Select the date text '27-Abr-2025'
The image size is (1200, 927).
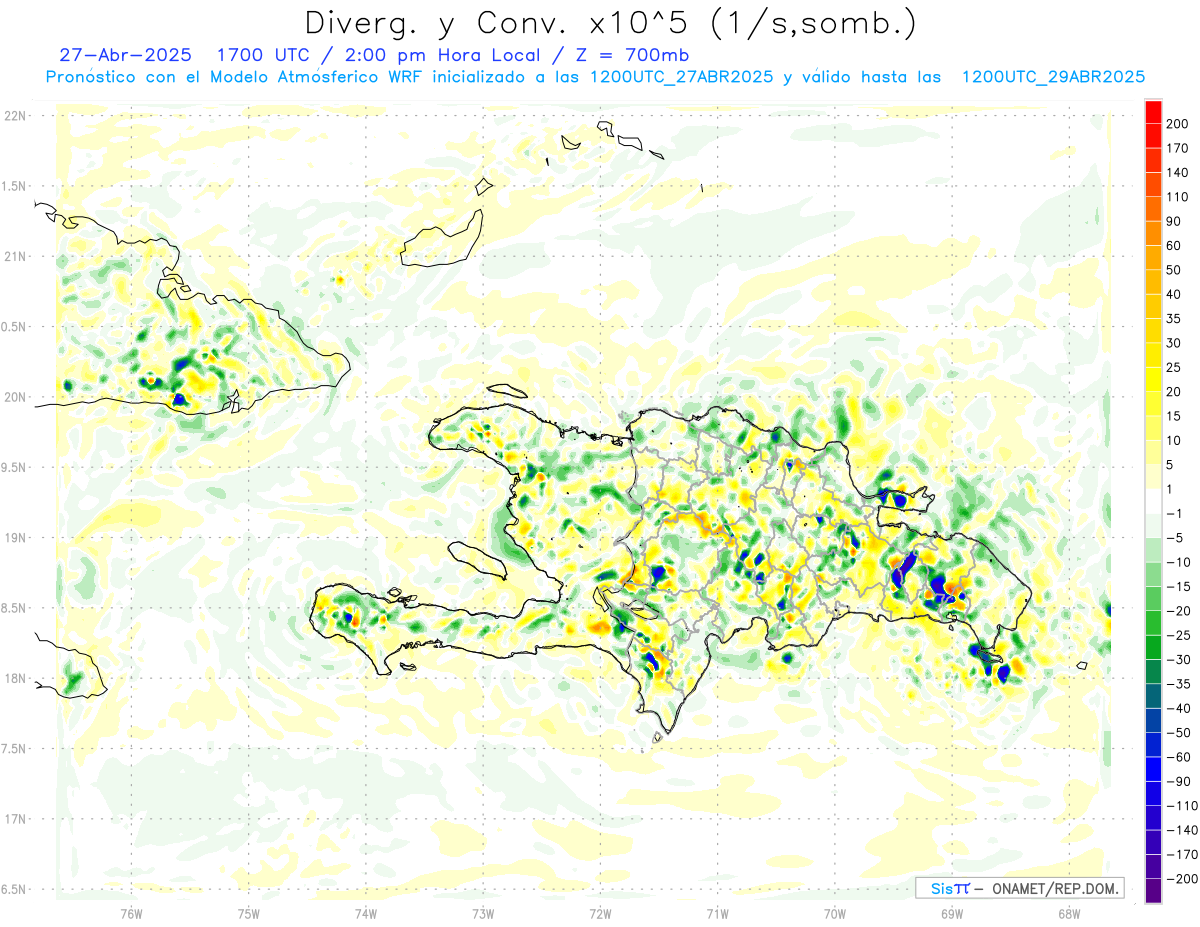point(125,55)
